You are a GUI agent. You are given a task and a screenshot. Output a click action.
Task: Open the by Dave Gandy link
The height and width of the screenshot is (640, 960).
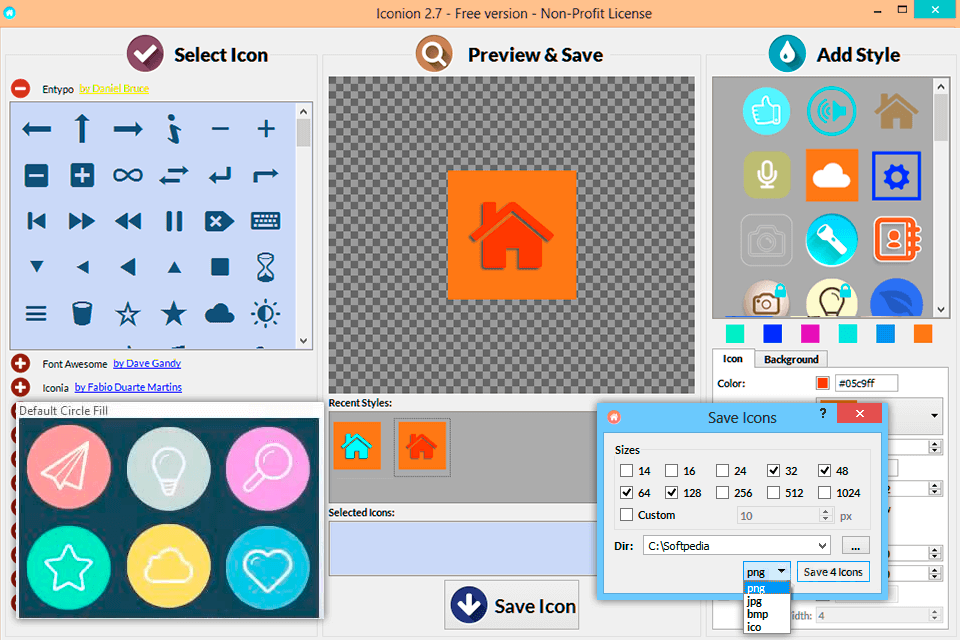[147, 364]
